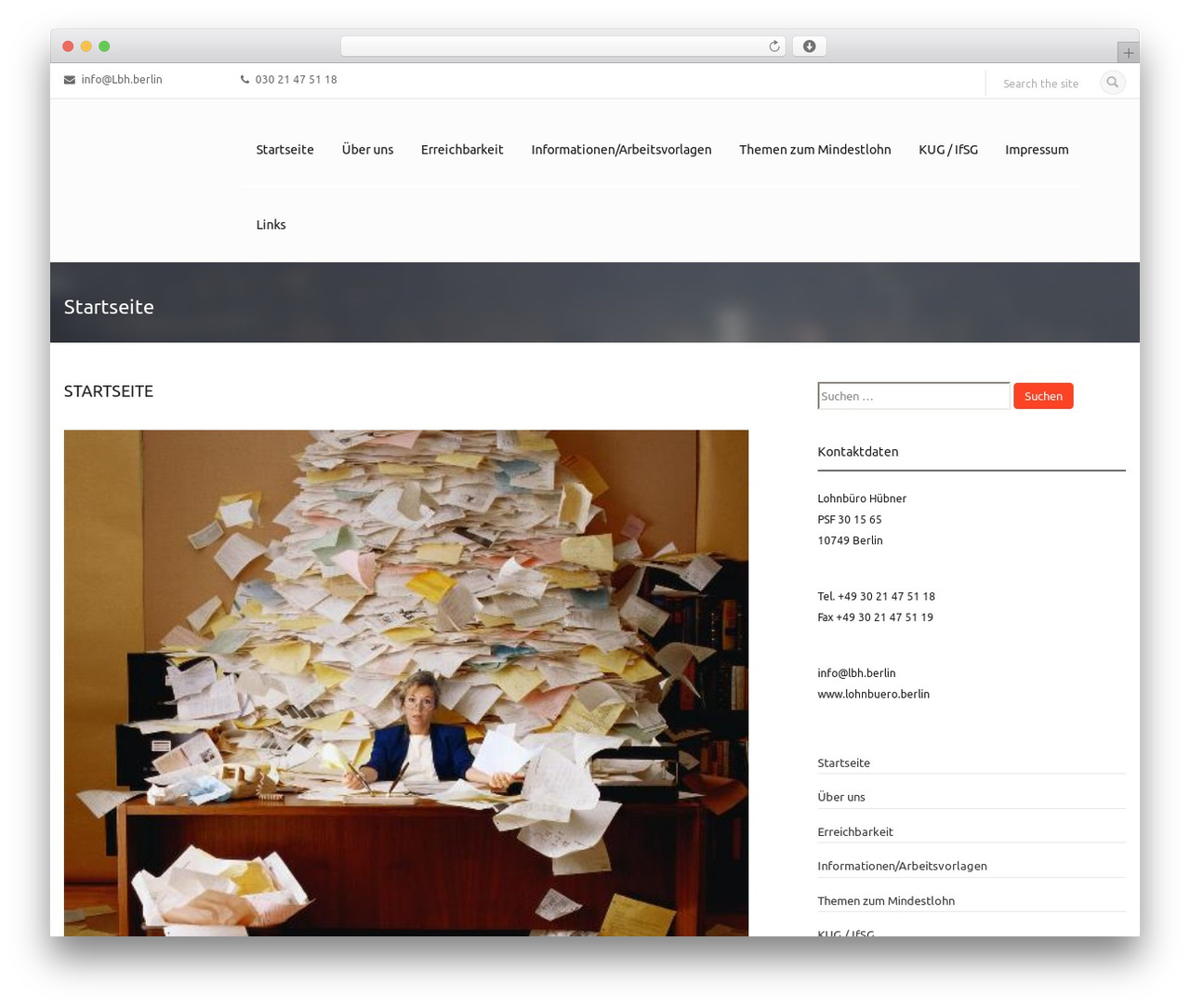Close the browser window with the red button
This screenshot has height=1008, width=1190.
(68, 46)
